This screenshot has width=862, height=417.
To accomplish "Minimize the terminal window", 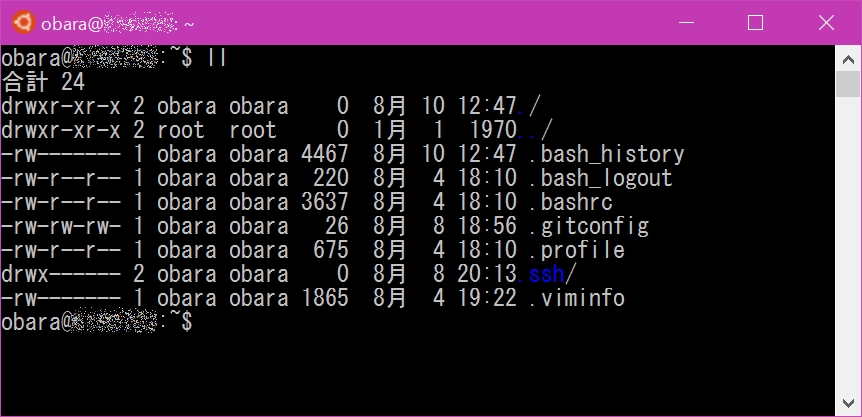I will pyautogui.click(x=686, y=23).
